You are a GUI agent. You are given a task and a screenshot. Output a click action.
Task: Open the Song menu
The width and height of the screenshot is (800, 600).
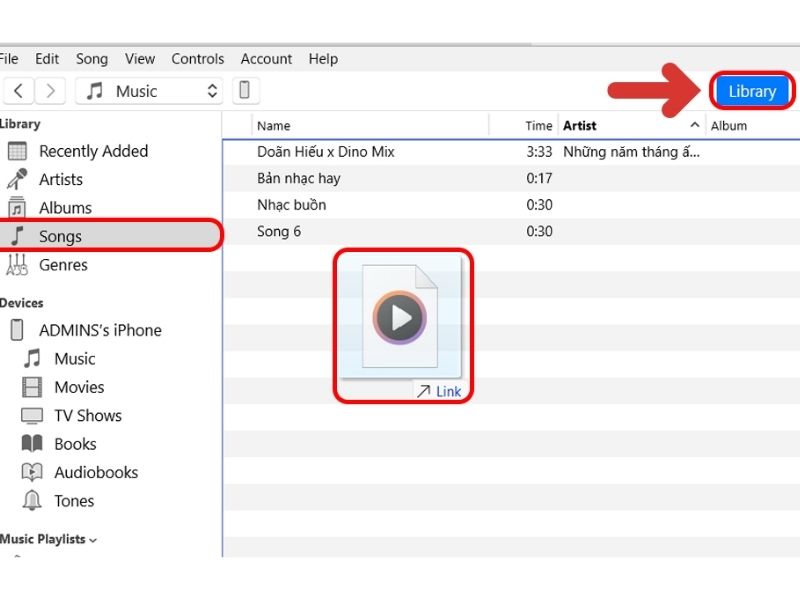pos(92,59)
